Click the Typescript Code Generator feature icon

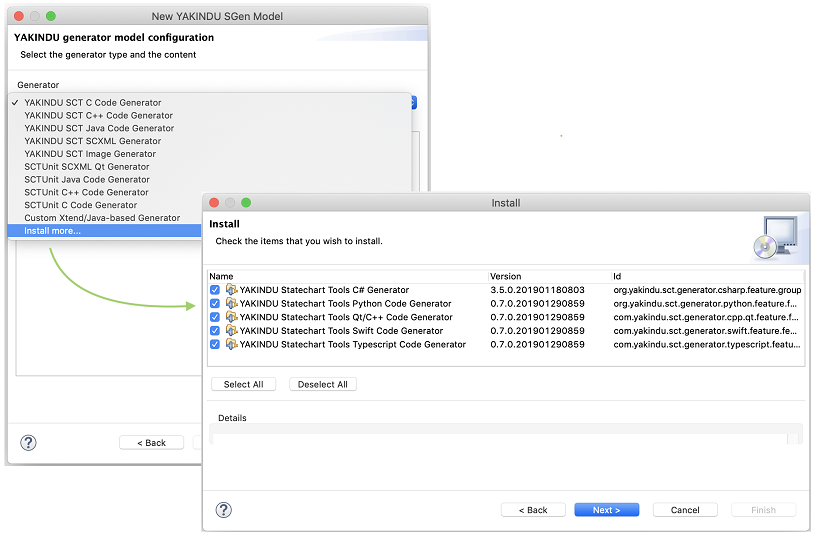[231, 344]
